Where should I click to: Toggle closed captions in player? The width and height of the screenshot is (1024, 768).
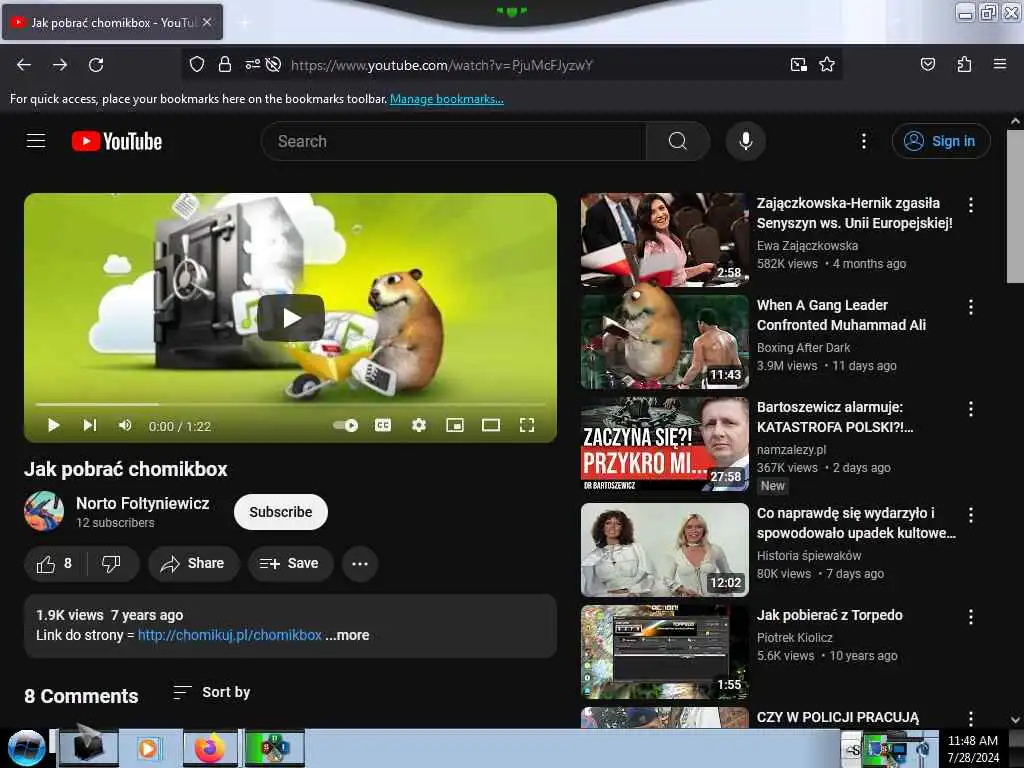coord(383,426)
